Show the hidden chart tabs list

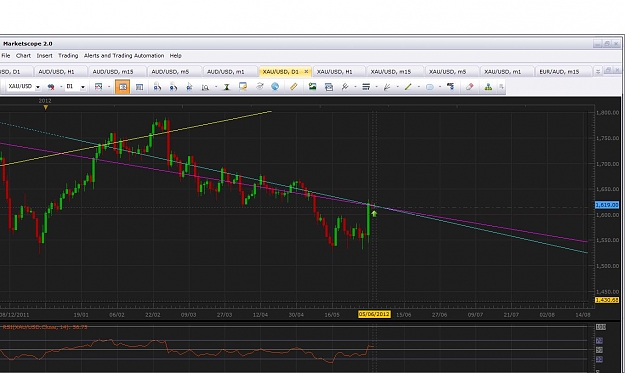tap(597, 71)
